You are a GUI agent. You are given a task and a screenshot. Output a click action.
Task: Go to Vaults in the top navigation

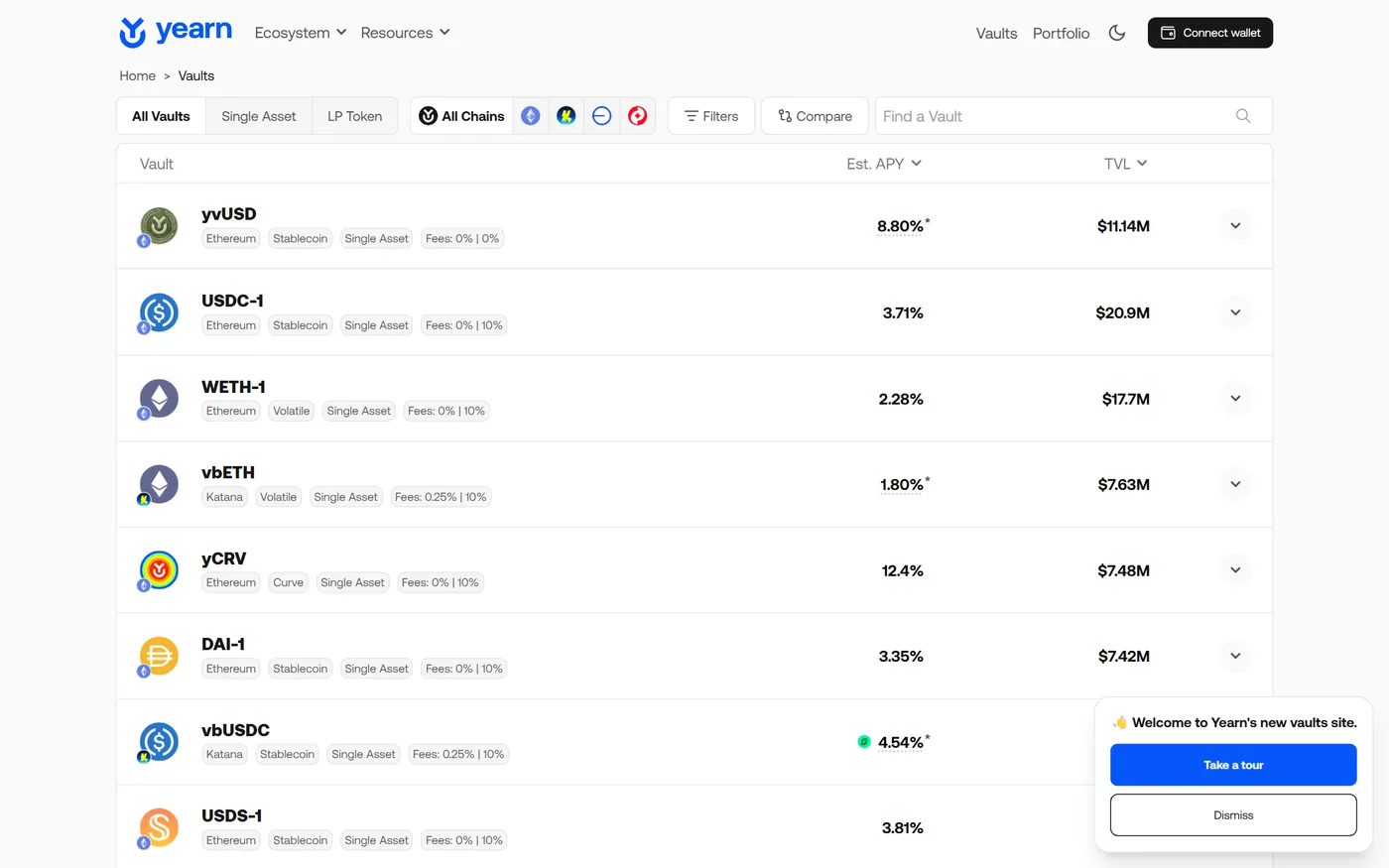pos(996,33)
